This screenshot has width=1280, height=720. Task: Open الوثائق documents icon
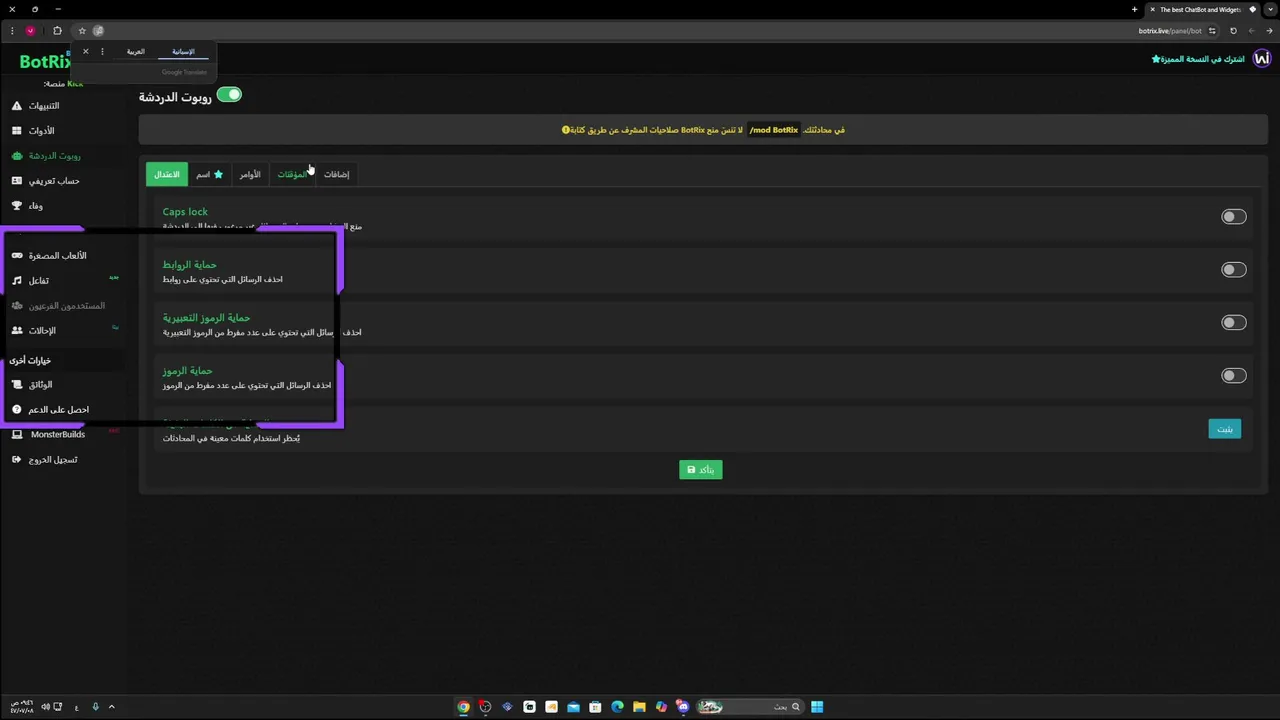(x=17, y=385)
